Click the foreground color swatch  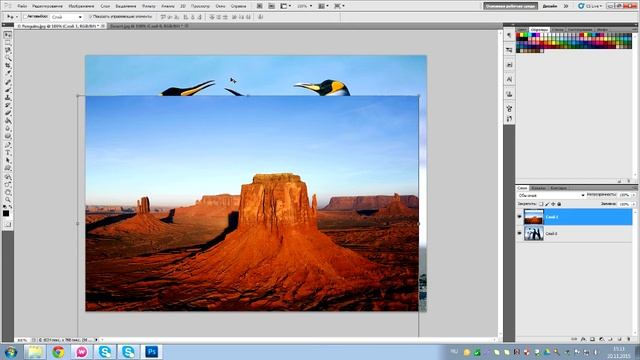pyautogui.click(x=6, y=213)
